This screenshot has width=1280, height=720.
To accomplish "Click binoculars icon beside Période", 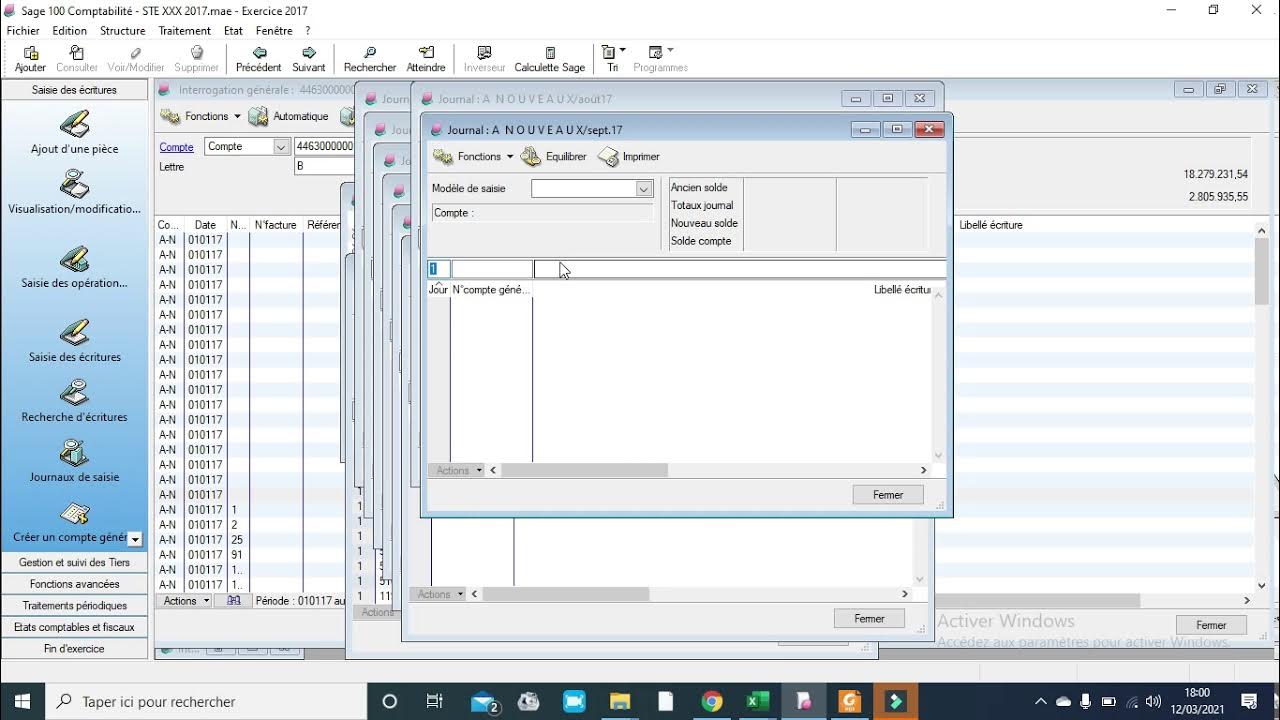I will (234, 601).
